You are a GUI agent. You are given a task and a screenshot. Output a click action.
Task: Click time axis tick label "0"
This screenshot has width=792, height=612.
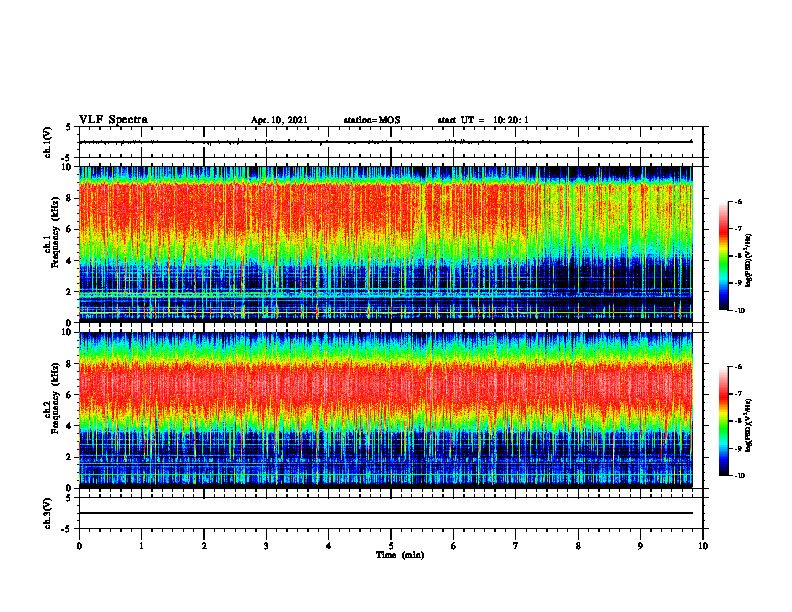(79, 546)
